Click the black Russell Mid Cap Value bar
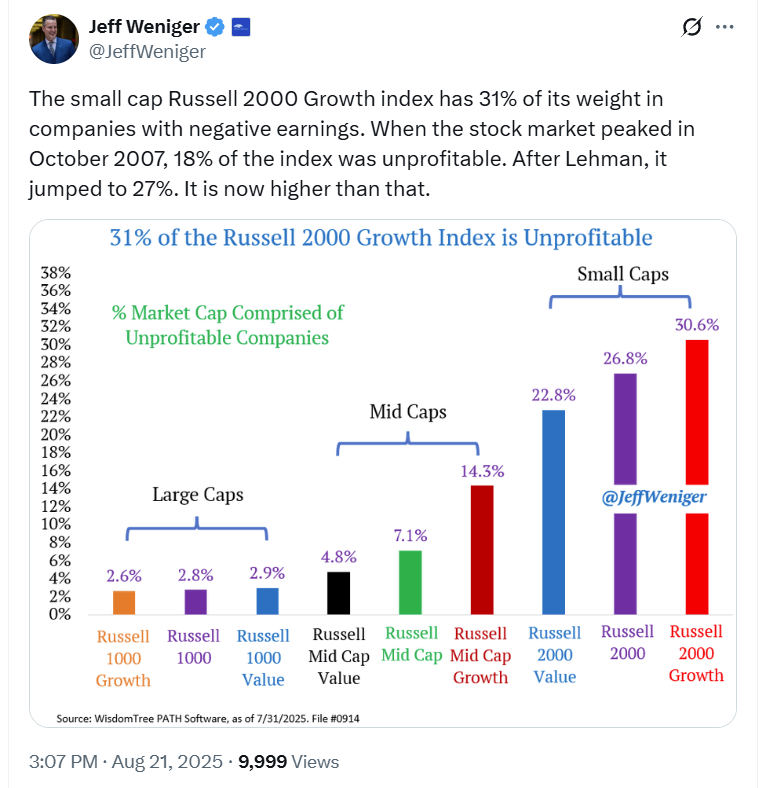Viewport: 764px width, 788px height. [339, 592]
